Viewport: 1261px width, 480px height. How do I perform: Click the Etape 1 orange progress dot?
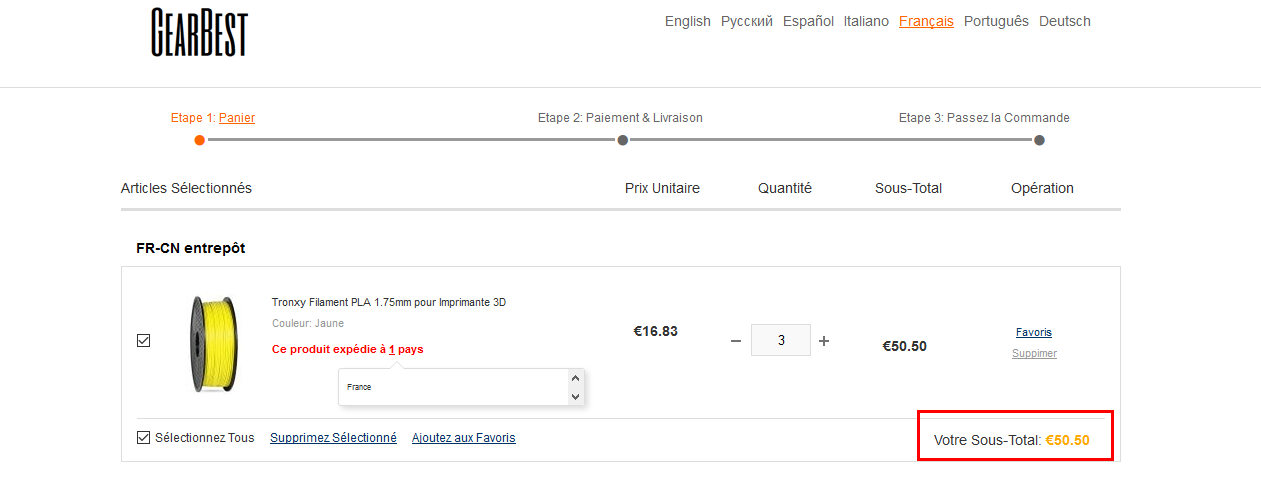pos(200,140)
